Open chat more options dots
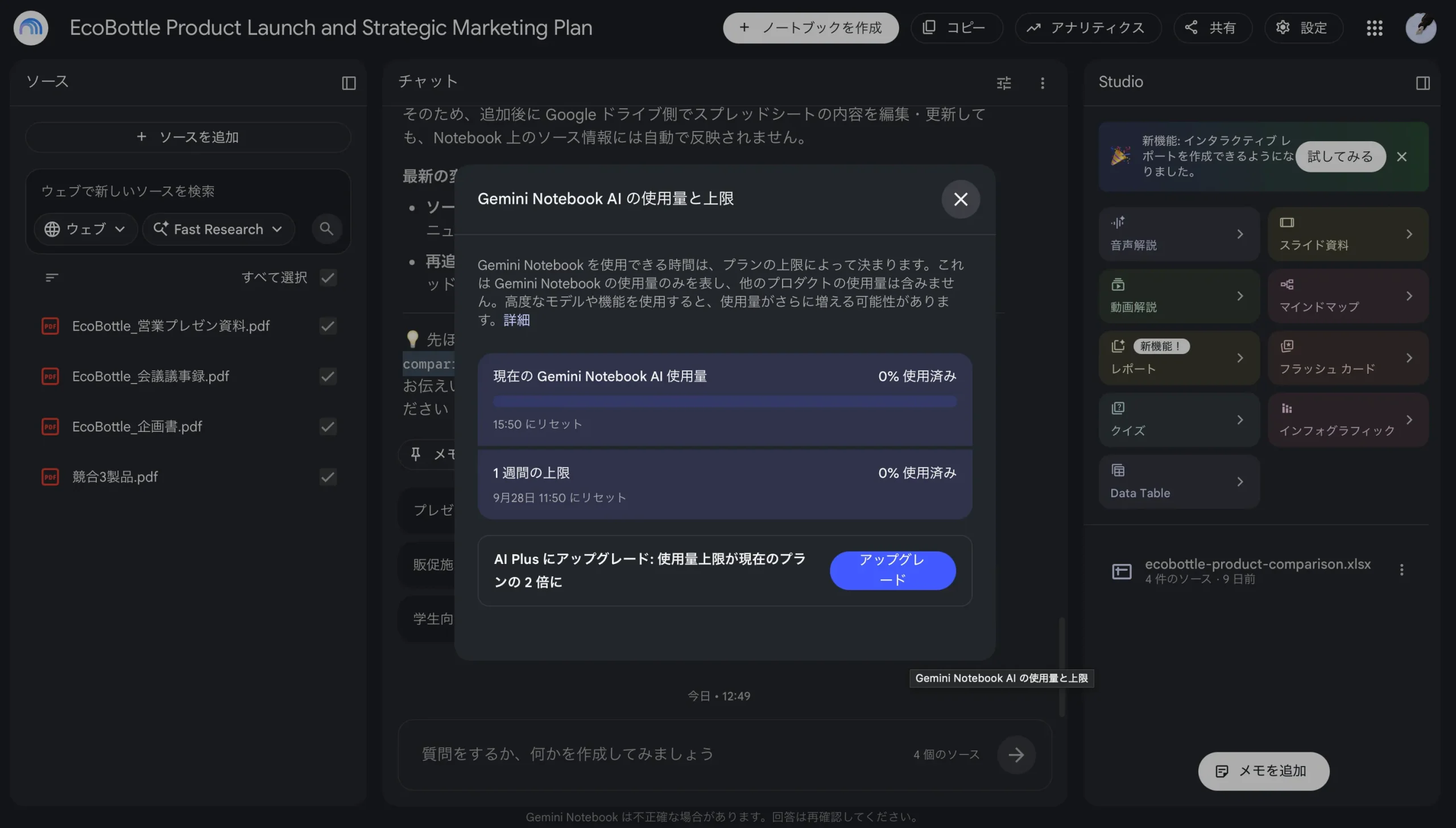Viewport: 1456px width, 828px height. click(1042, 83)
